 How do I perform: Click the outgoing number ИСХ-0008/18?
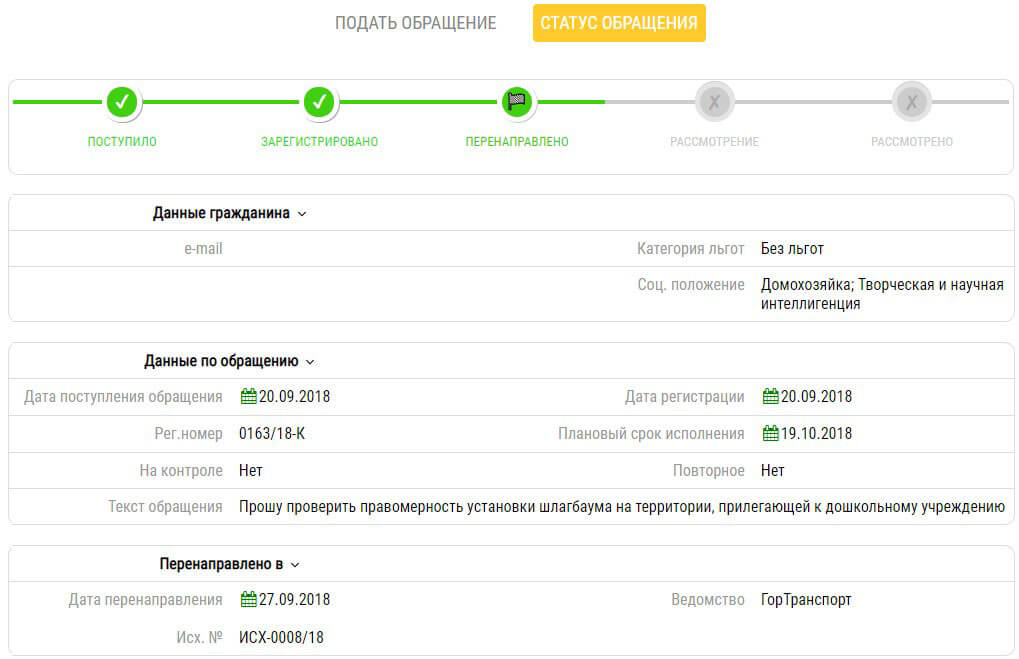[x=281, y=637]
